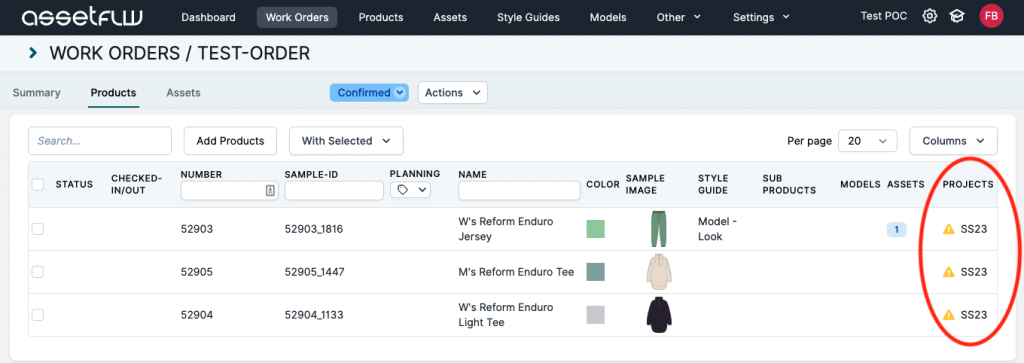1024x363 pixels.
Task: Click the Projects column header
Action: point(968,184)
